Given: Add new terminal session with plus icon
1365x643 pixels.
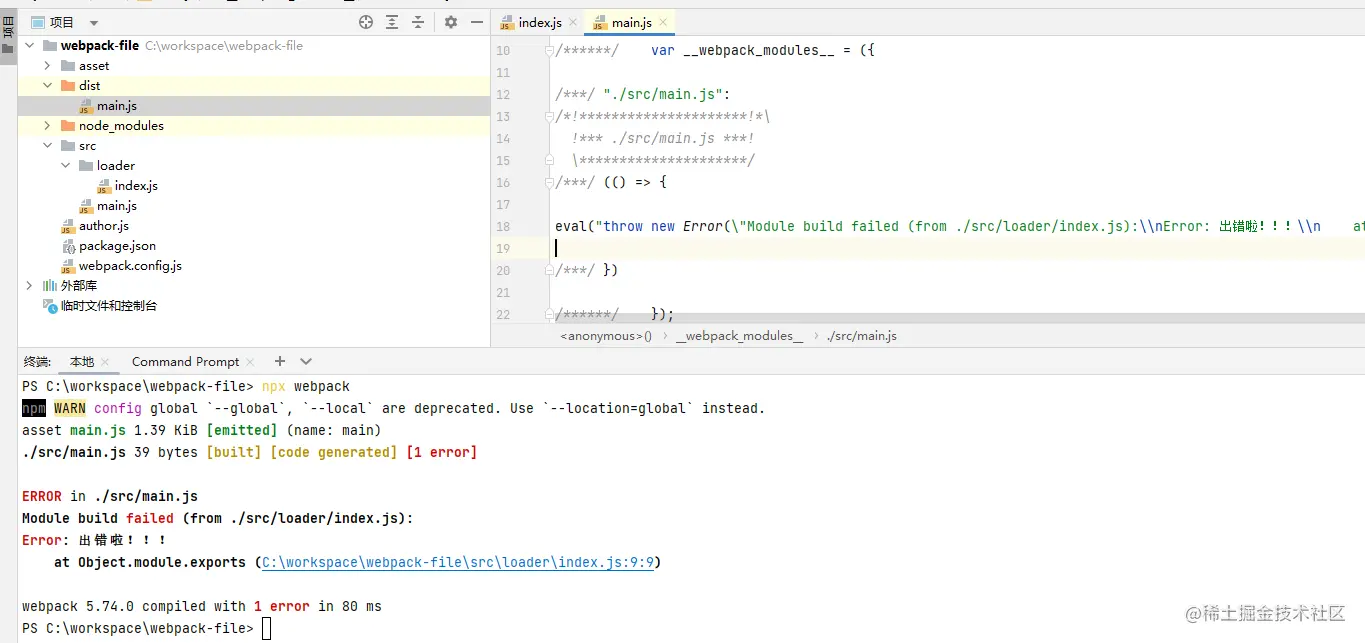Looking at the screenshot, I should click(x=280, y=361).
